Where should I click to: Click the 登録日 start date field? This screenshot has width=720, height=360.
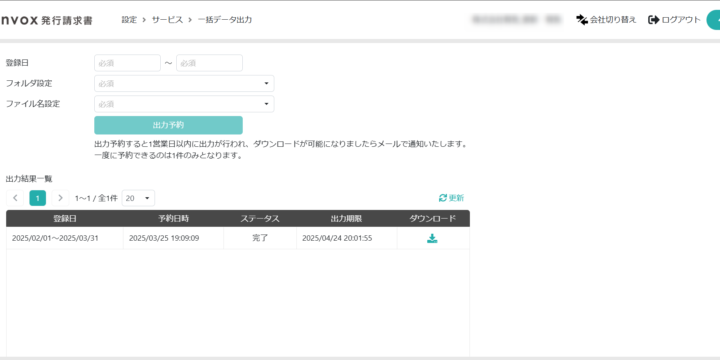(x=127, y=63)
